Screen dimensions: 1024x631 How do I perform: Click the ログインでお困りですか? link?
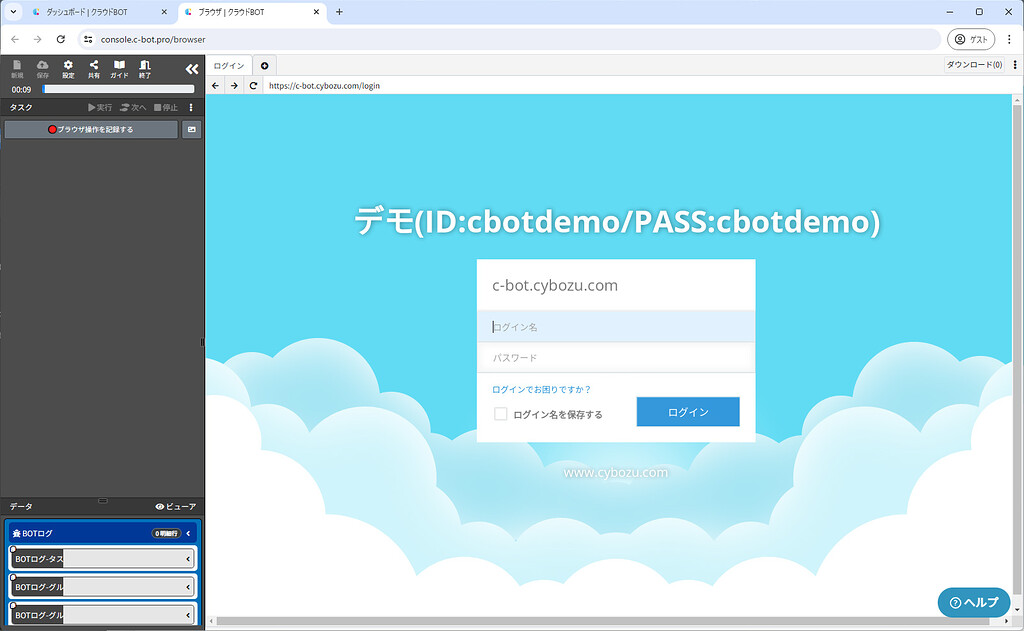(x=541, y=389)
